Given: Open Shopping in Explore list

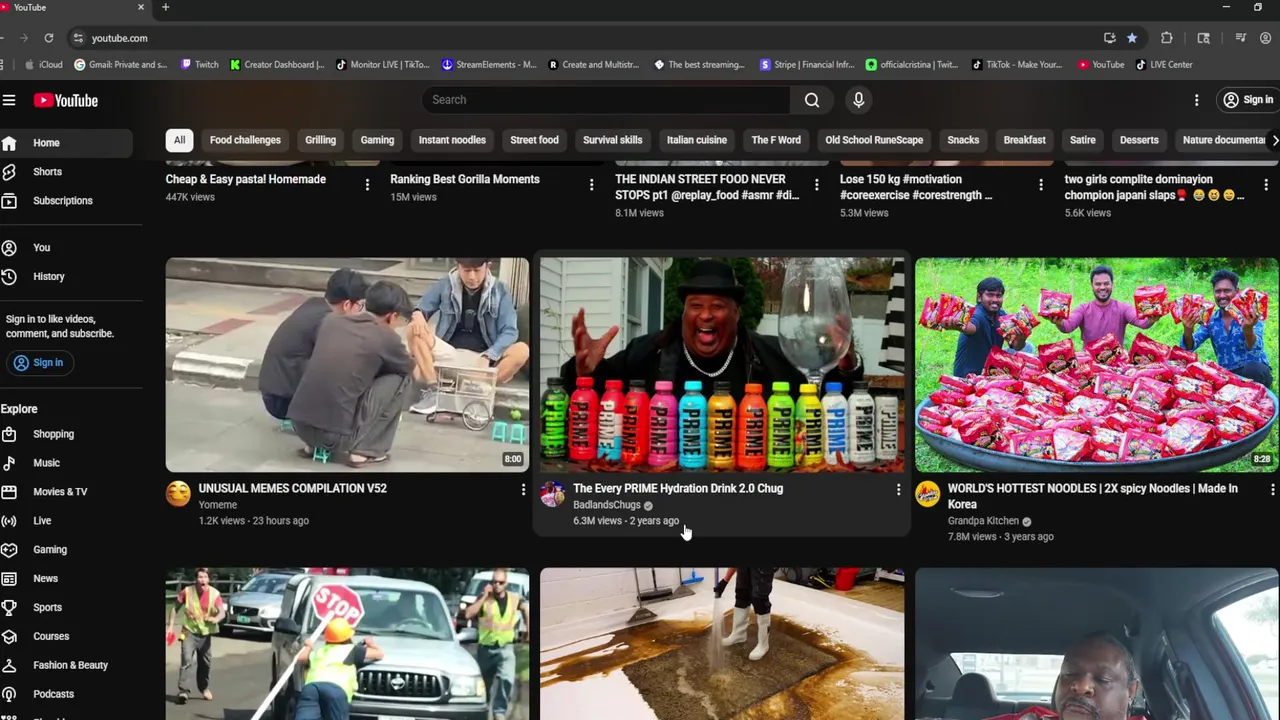Looking at the screenshot, I should point(66,434).
